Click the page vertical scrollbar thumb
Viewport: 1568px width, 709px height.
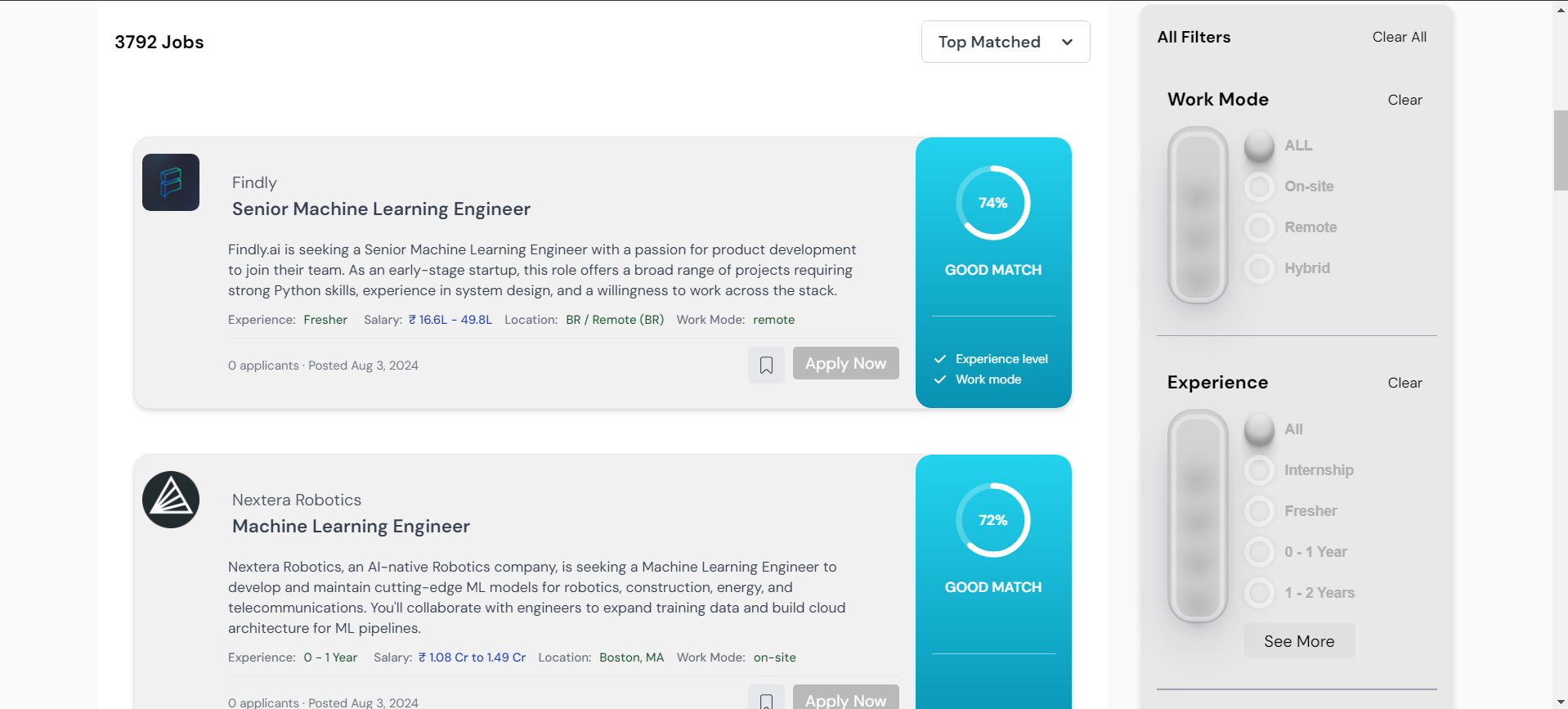(x=1561, y=150)
